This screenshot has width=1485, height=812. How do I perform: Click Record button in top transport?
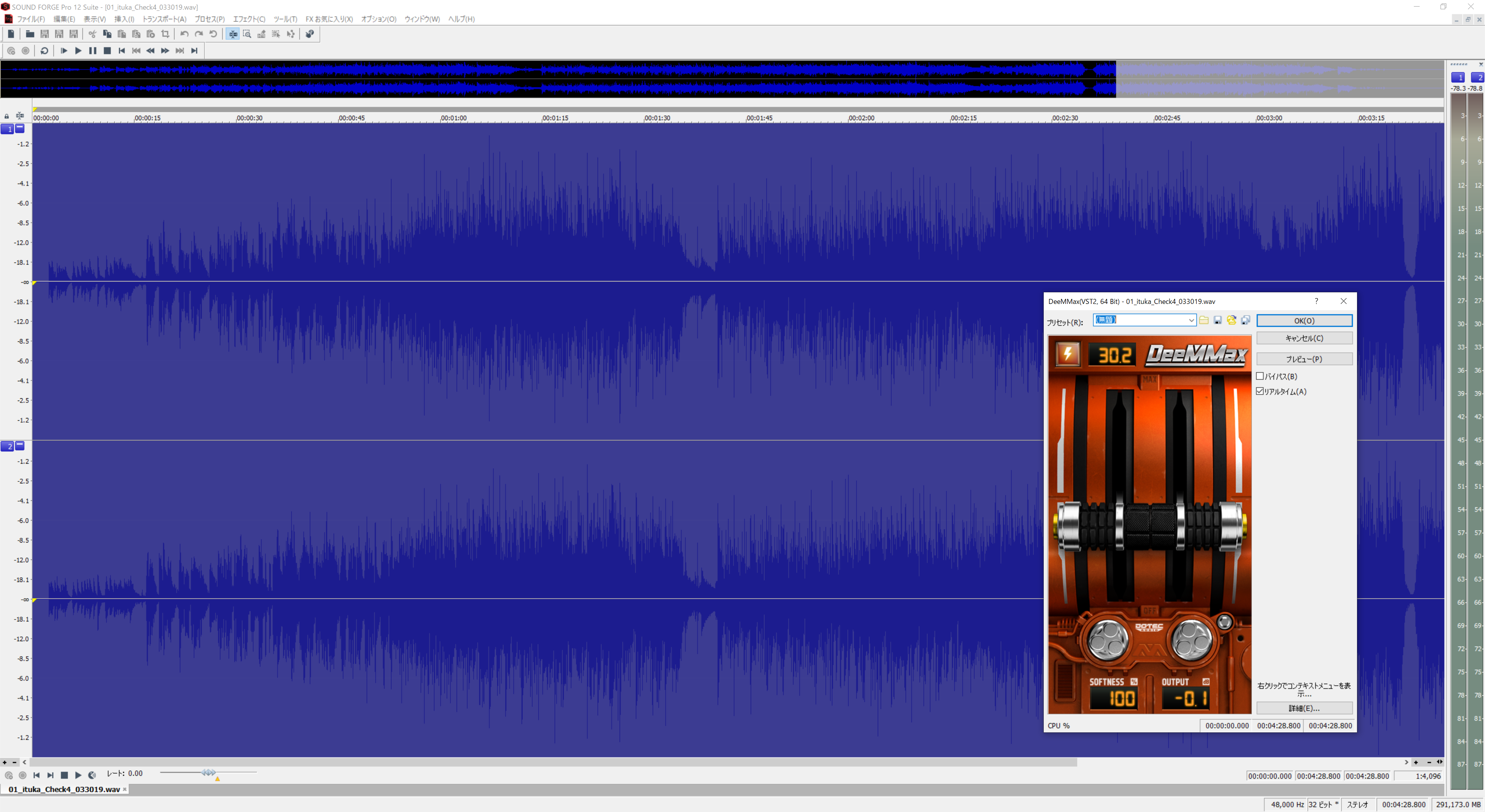click(26, 51)
